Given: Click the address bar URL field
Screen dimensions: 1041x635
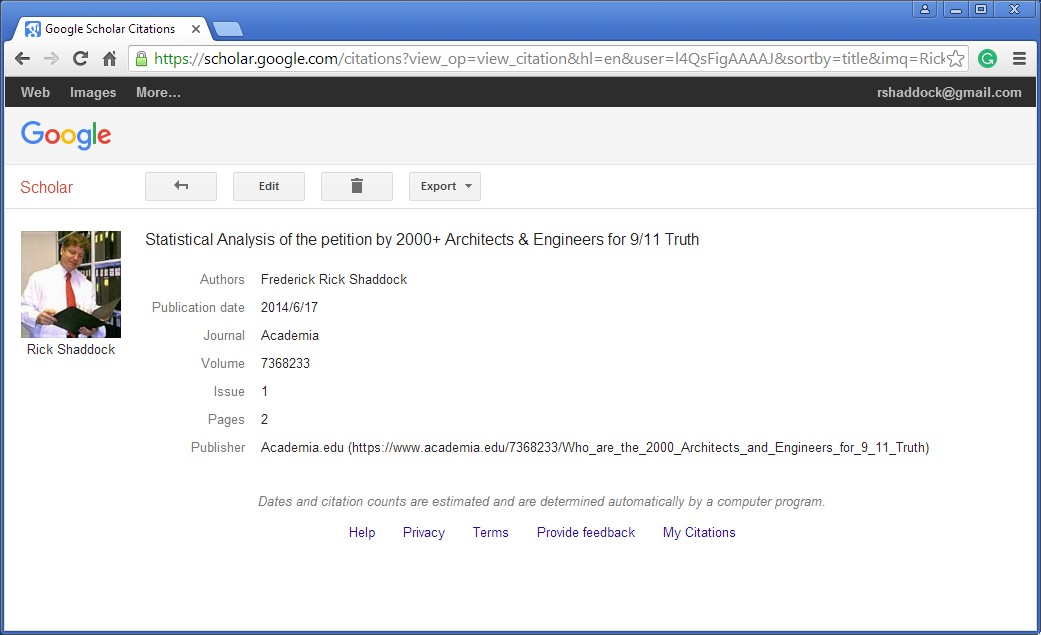Looking at the screenshot, I should click(548, 58).
